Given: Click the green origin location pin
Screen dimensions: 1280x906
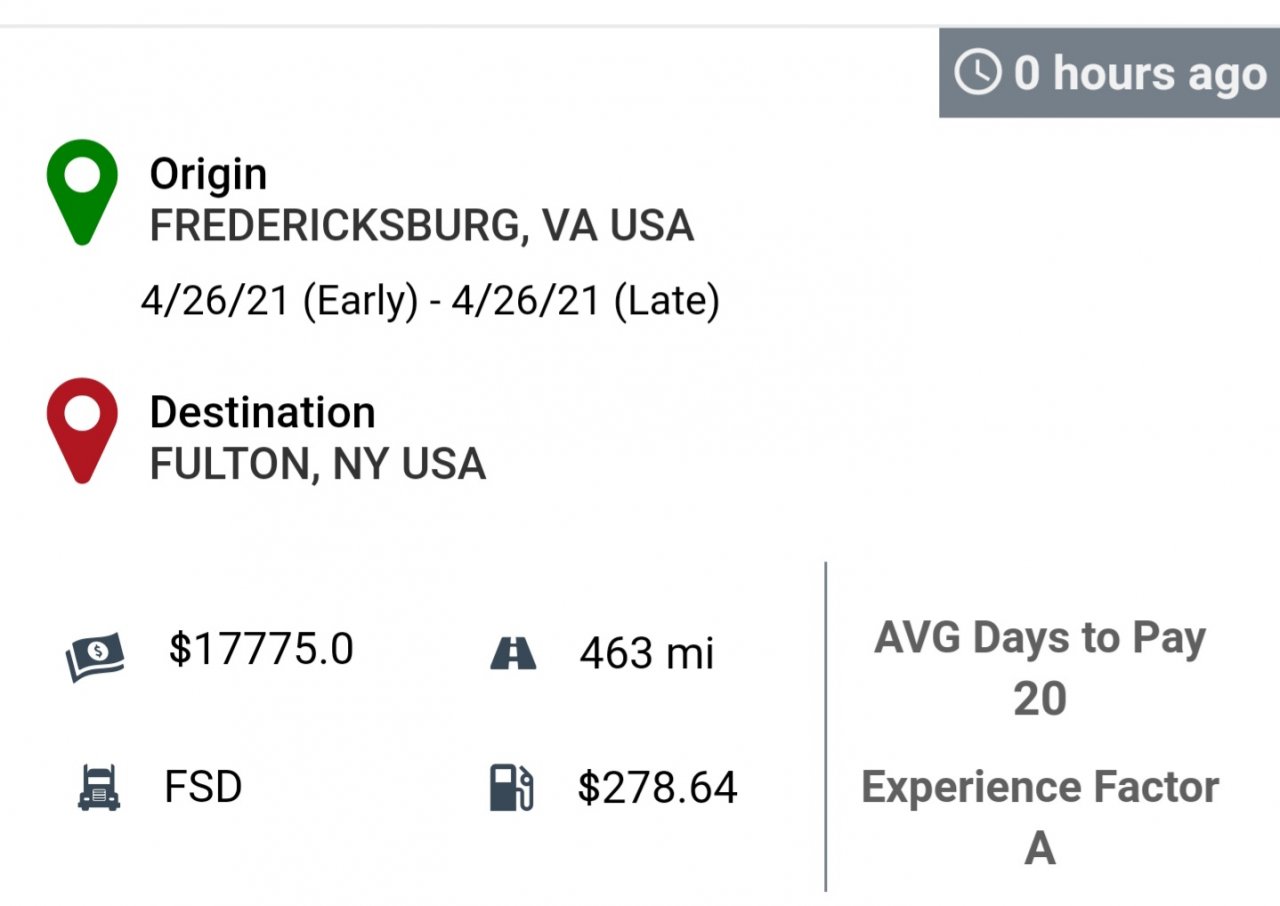Looking at the screenshot, I should pyautogui.click(x=82, y=190).
